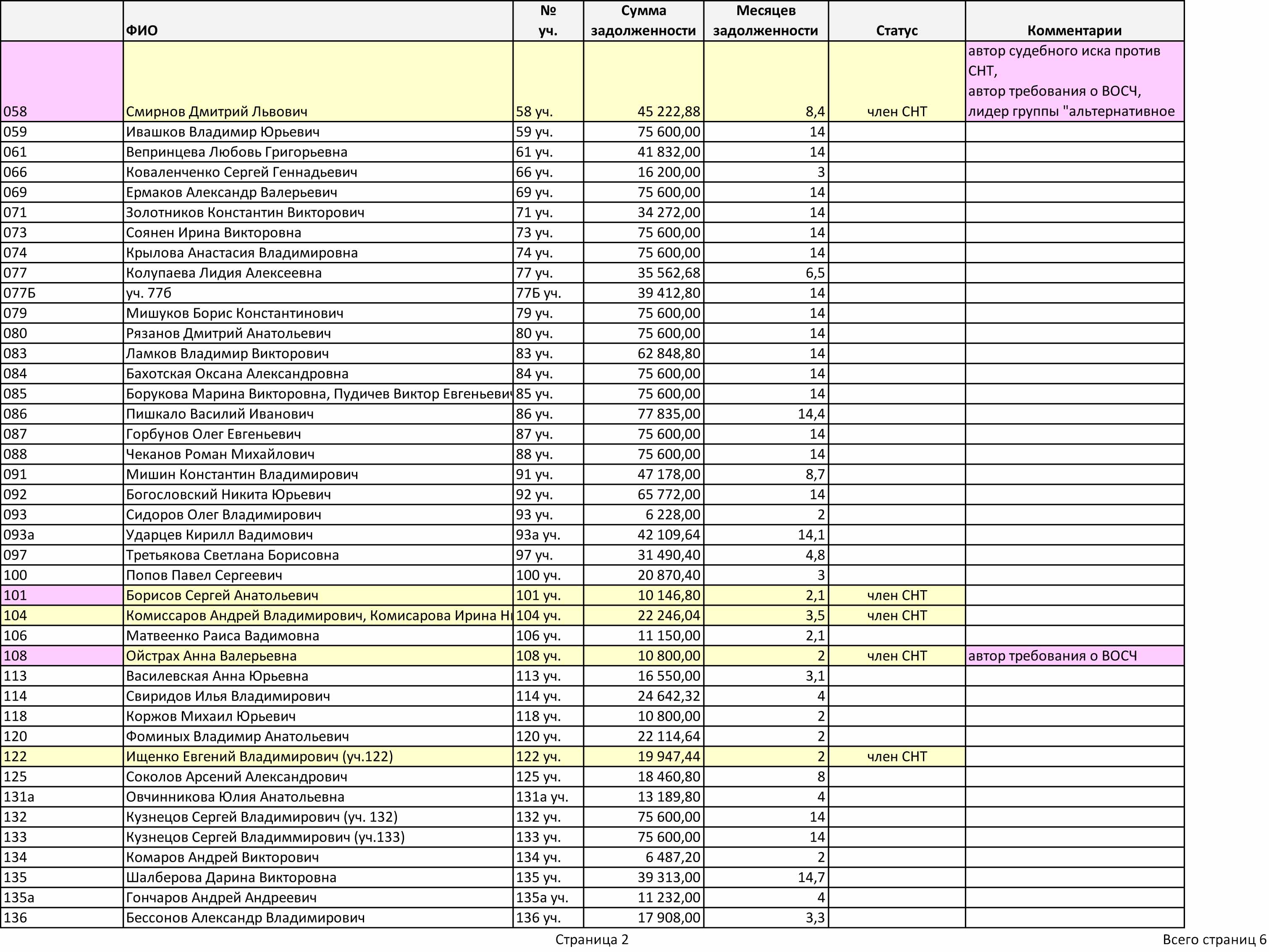This screenshot has width=1269, height=952.
Task: Click the Статус column header
Action: (x=897, y=21)
